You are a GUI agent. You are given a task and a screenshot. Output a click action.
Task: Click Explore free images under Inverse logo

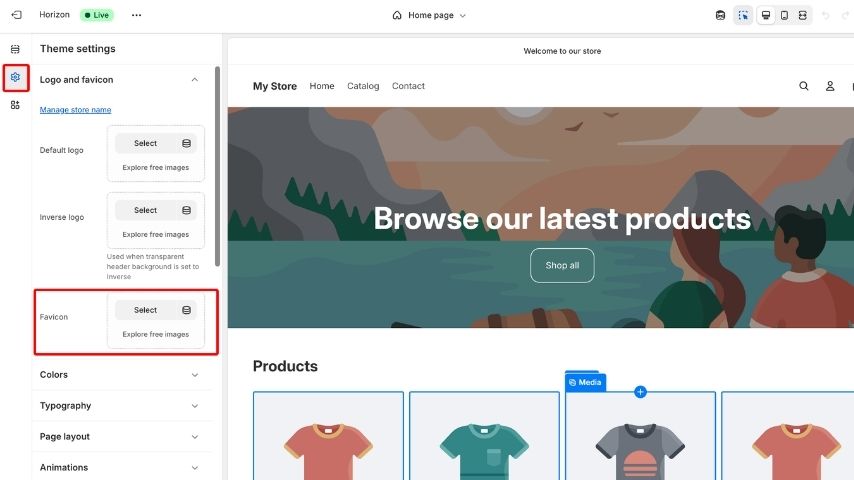156,235
